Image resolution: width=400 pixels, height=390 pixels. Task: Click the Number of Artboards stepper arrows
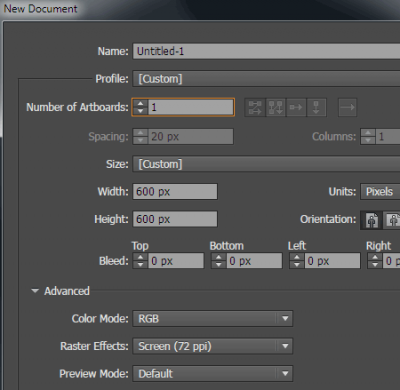point(140,107)
